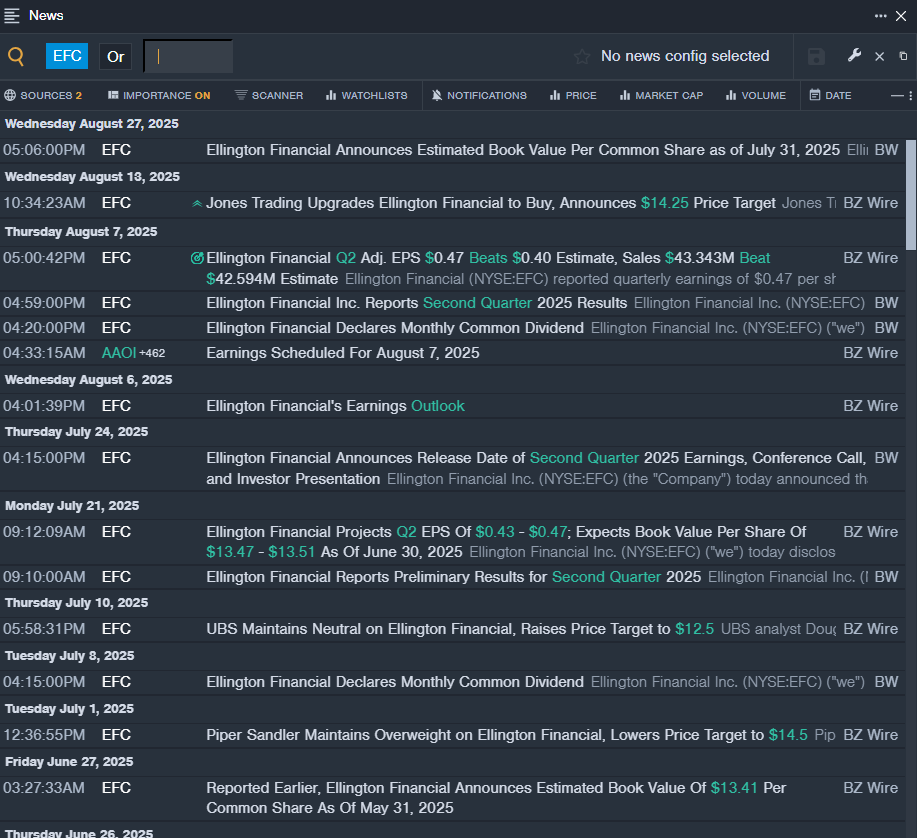This screenshot has height=838, width=917.
Task: Click the Thursday August 7, 2025 date header
Action: (81, 232)
